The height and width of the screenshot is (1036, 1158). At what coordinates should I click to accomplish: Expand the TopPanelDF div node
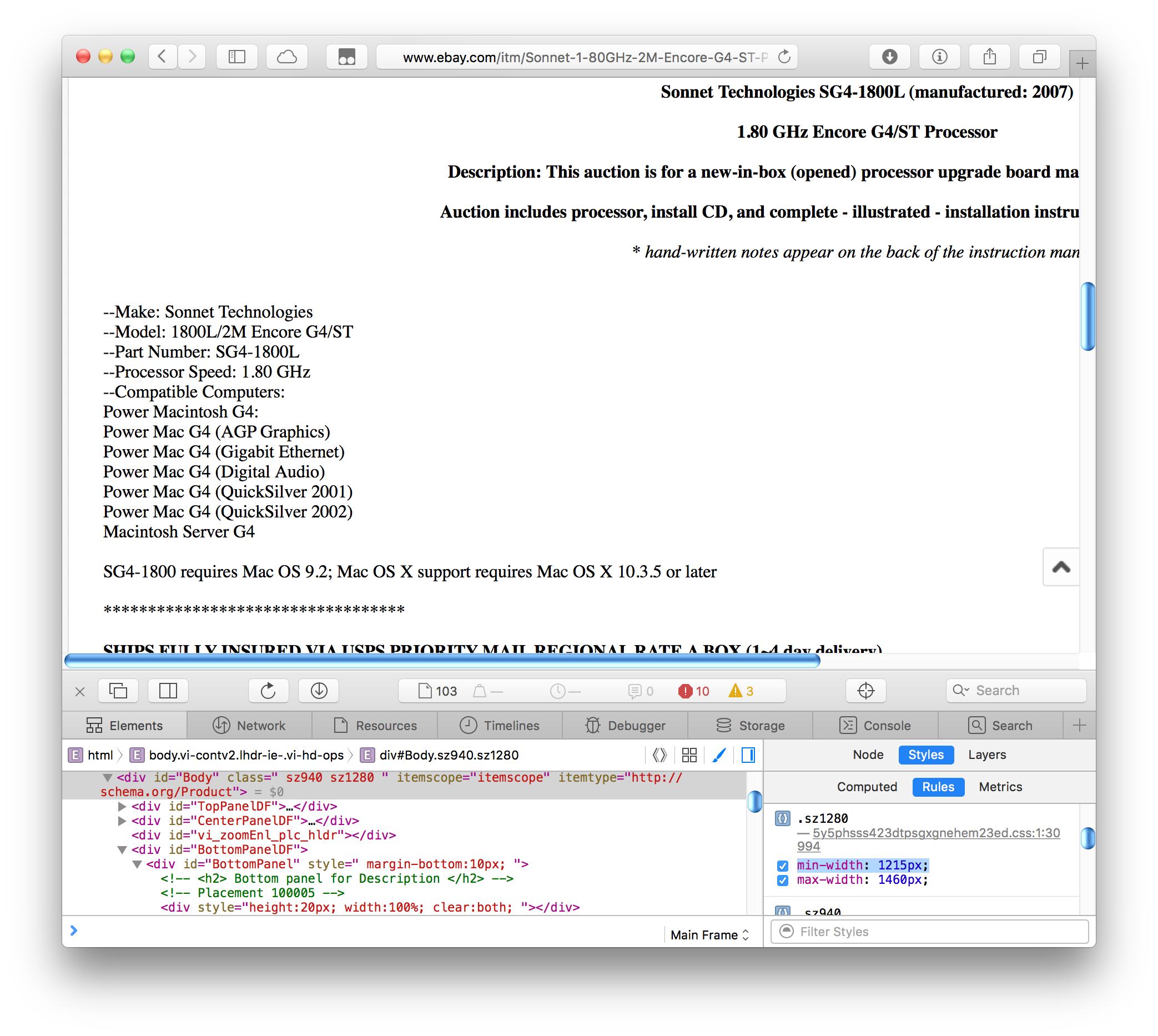pyautogui.click(x=122, y=806)
